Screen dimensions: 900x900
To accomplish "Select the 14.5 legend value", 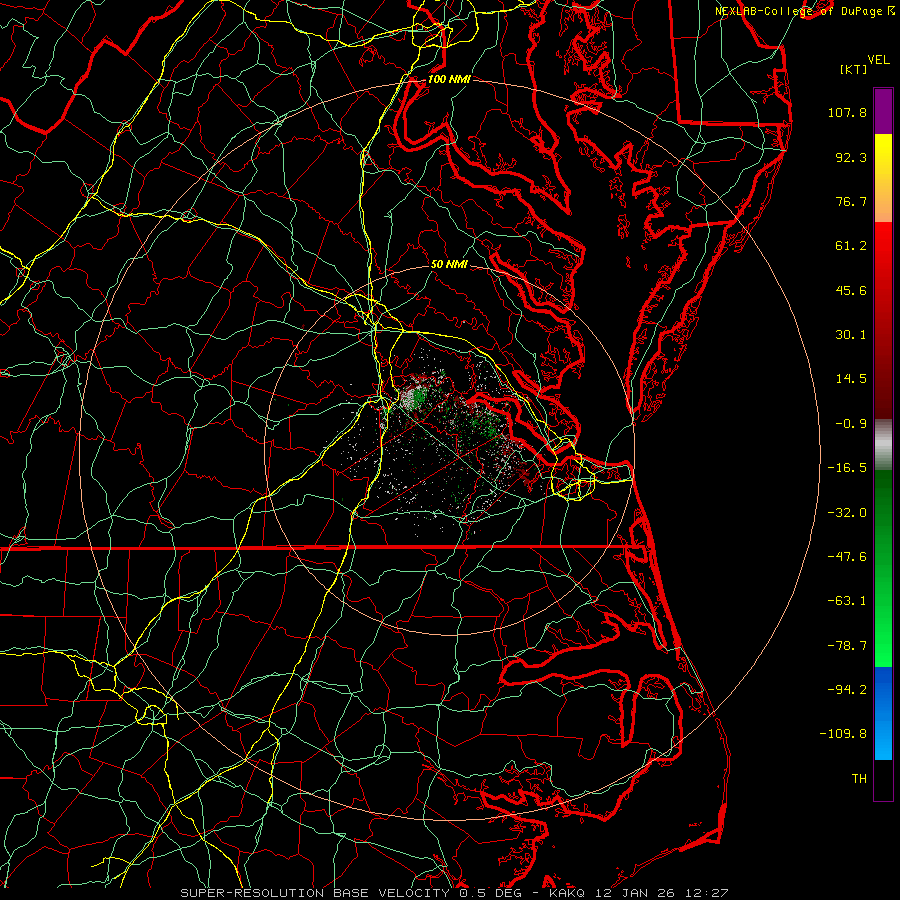I will [x=851, y=379].
